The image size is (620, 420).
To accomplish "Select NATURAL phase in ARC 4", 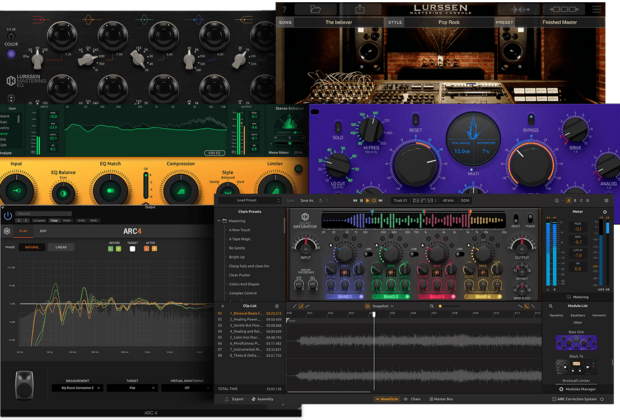I will 32,247.
